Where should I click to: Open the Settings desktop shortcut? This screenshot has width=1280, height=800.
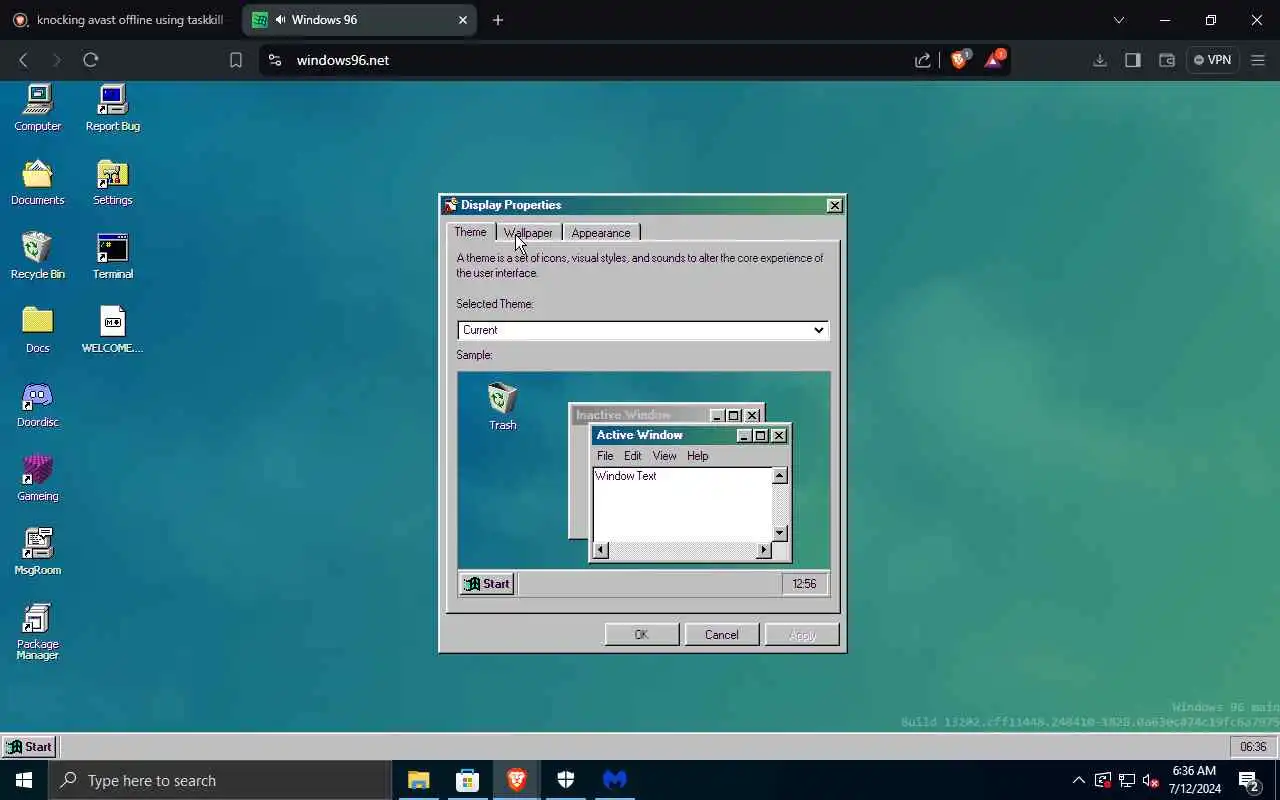(x=112, y=182)
